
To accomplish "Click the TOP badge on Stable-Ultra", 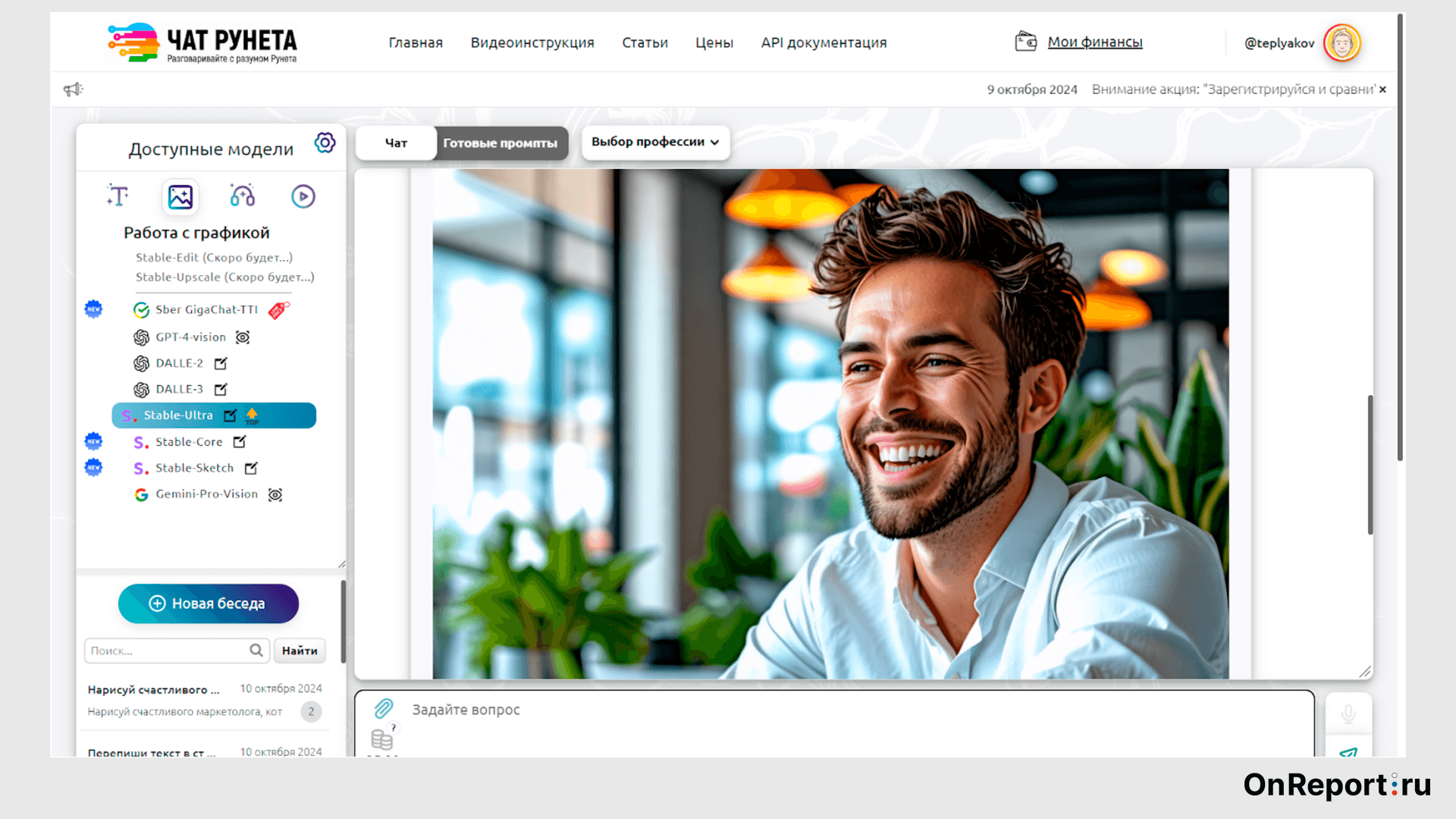I will tap(252, 416).
